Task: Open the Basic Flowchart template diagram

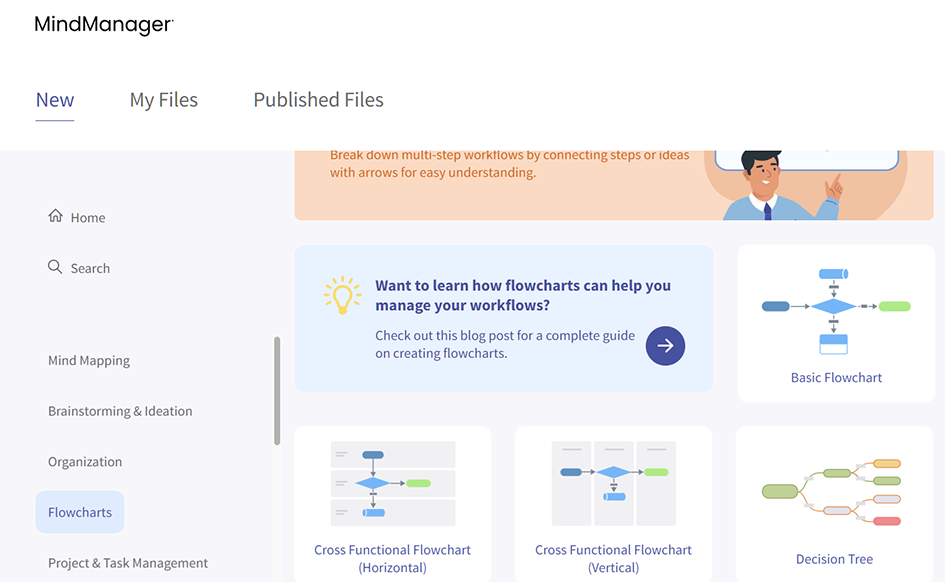Action: tap(835, 311)
